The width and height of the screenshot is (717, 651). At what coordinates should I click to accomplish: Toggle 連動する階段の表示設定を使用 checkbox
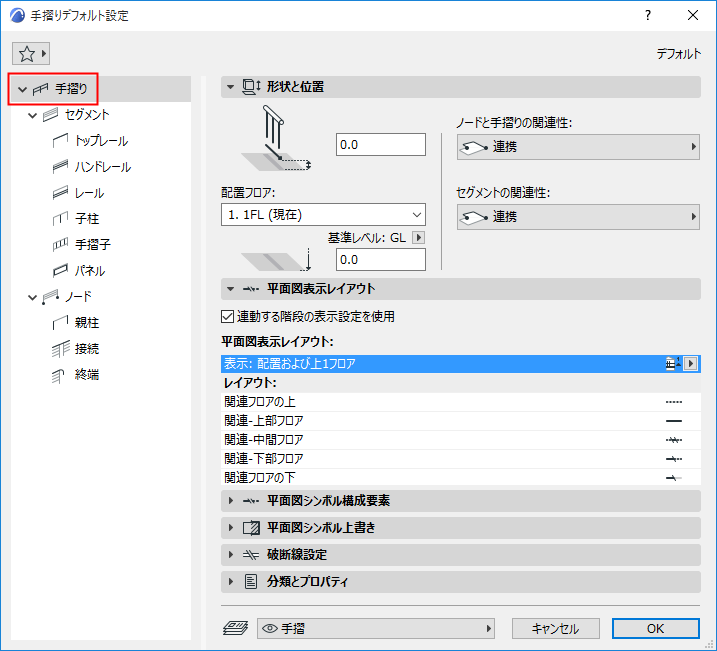coord(227,316)
